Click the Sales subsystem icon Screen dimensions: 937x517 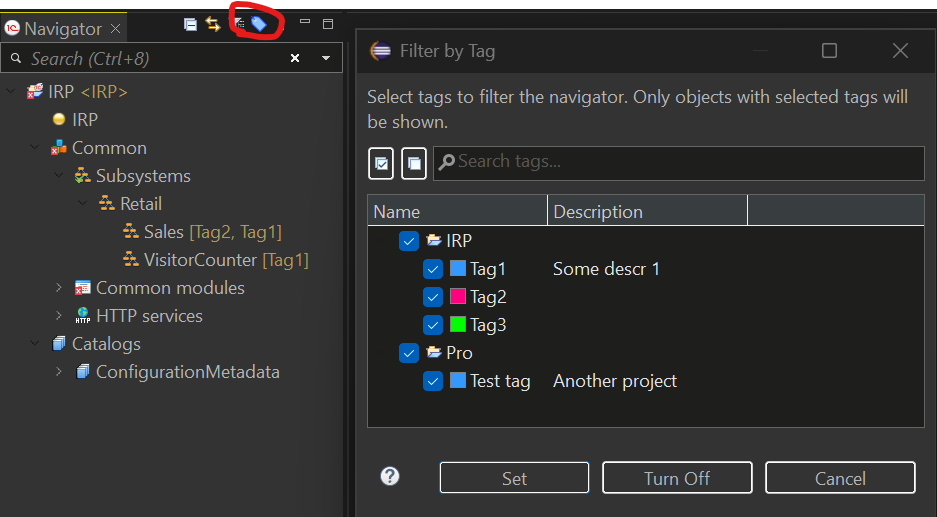click(x=130, y=231)
